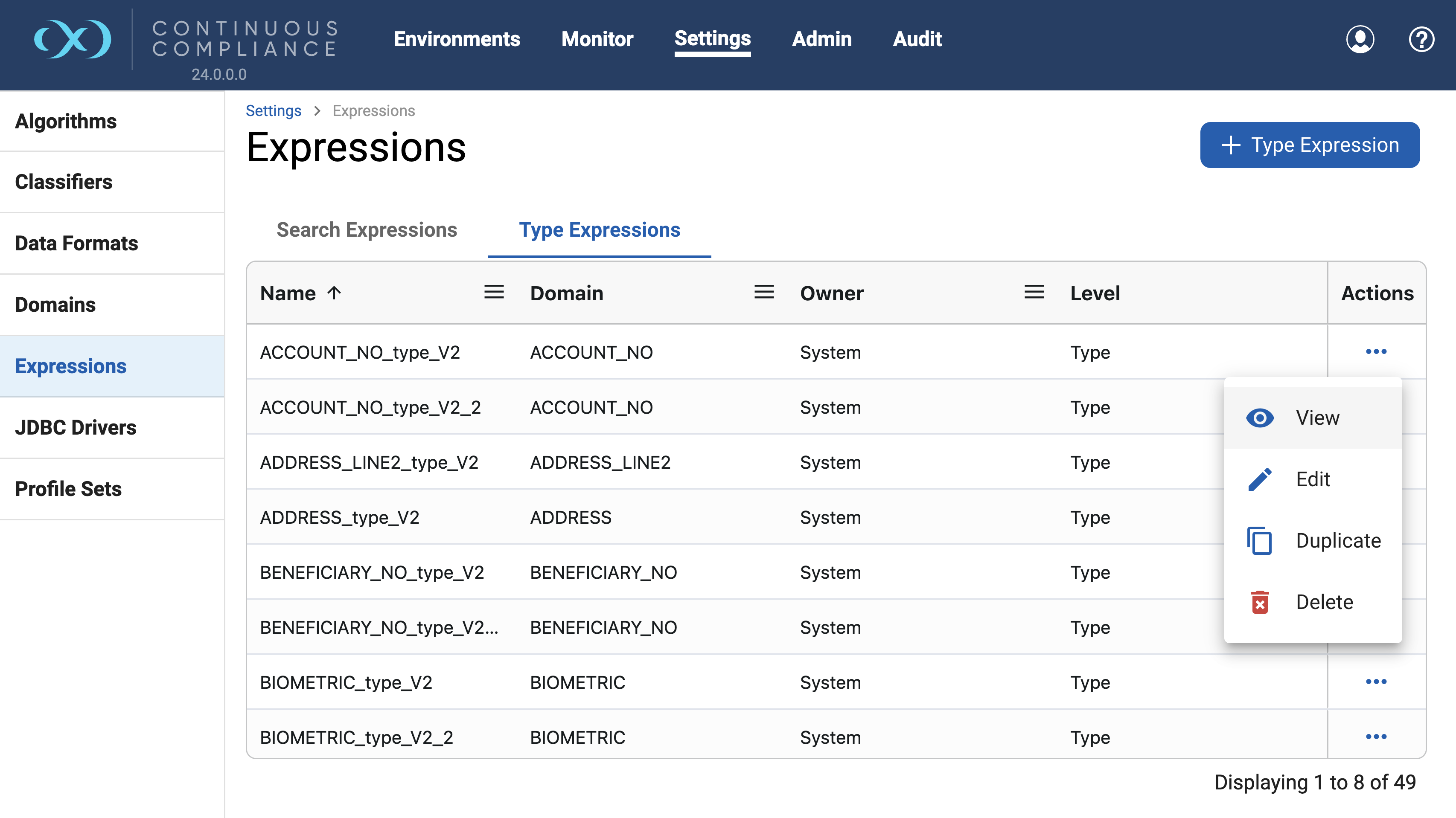Select Duplicate in the actions menu
Viewport: 1456px width, 818px height.
(x=1337, y=541)
